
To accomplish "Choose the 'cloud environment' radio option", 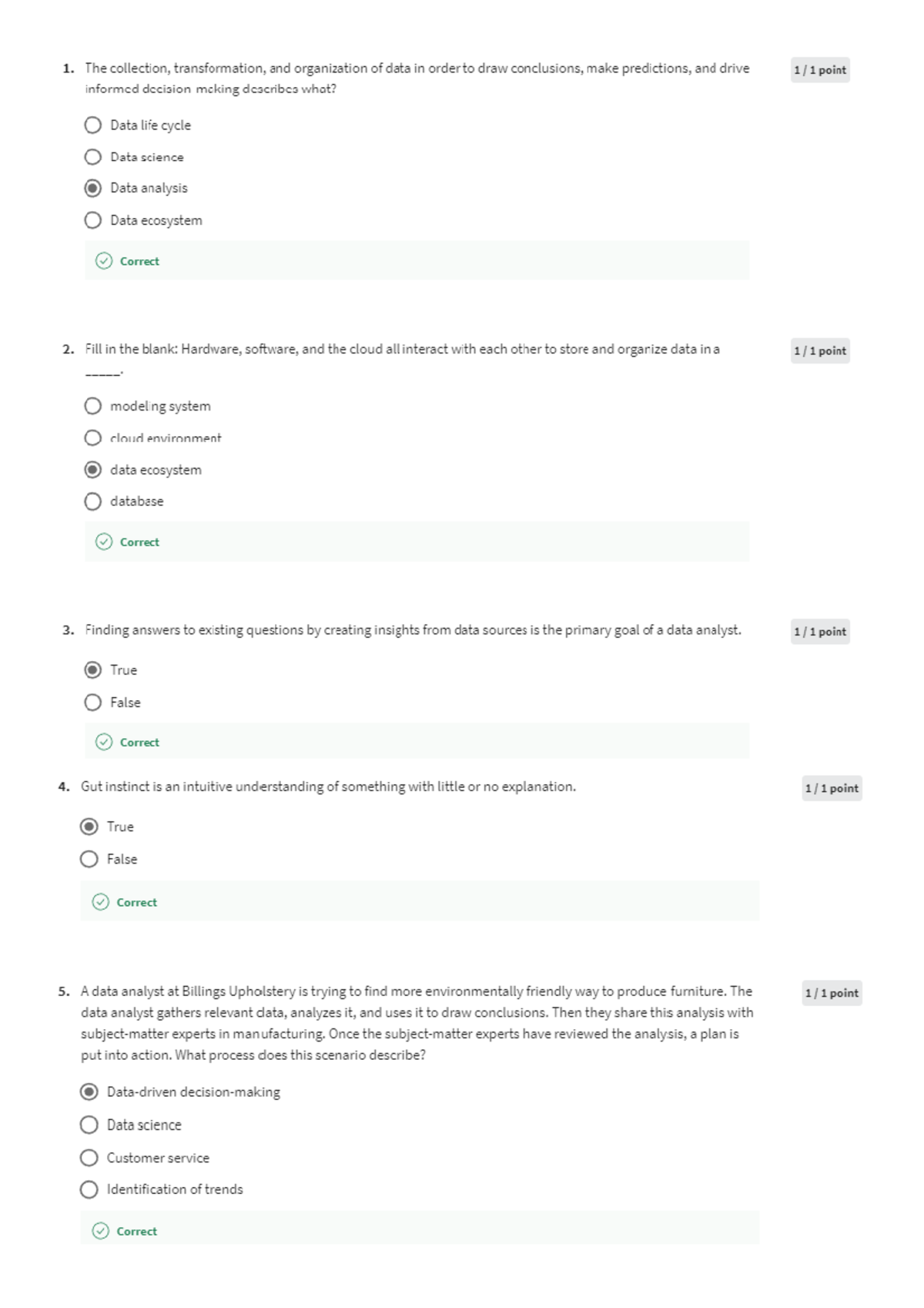I will click(93, 438).
